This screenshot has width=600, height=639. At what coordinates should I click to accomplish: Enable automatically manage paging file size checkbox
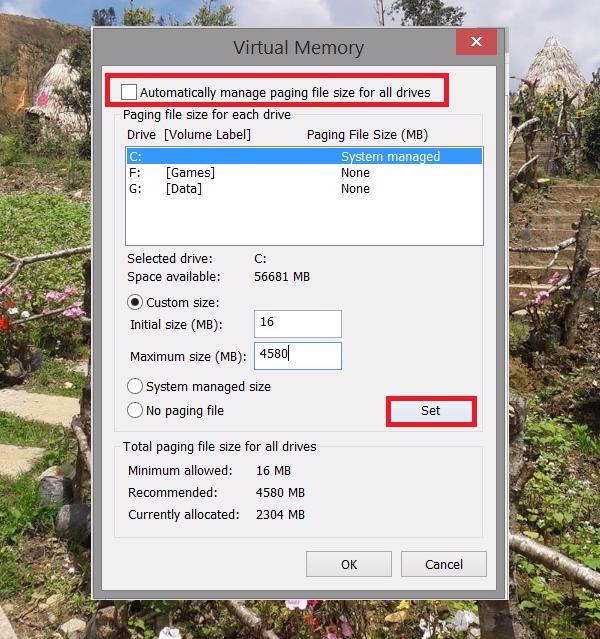[x=129, y=92]
